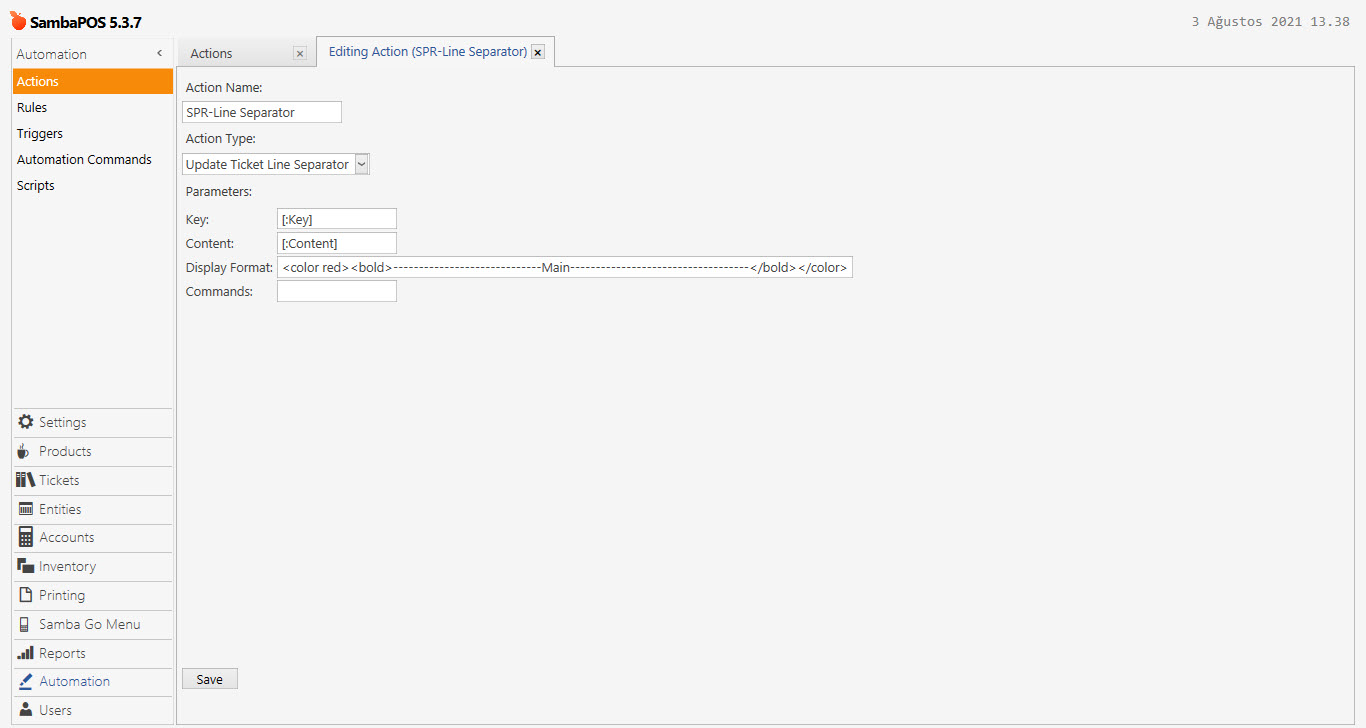
Task: Close the Actions tab
Action: 299,53
